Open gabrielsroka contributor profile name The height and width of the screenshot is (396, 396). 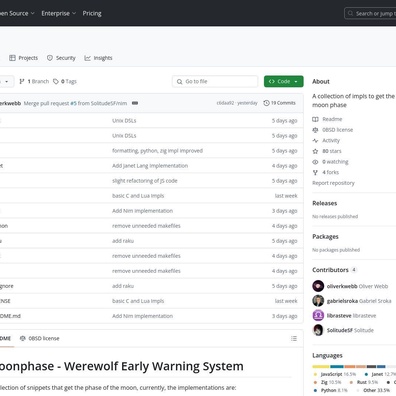point(342,301)
